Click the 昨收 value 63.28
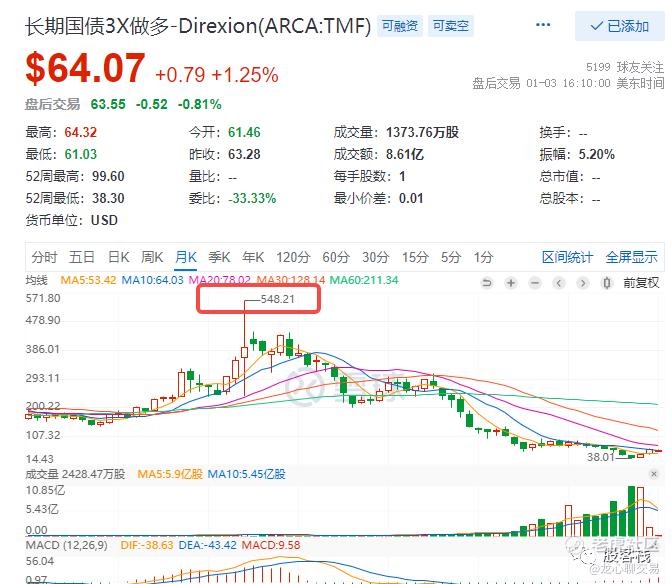 pyautogui.click(x=244, y=154)
